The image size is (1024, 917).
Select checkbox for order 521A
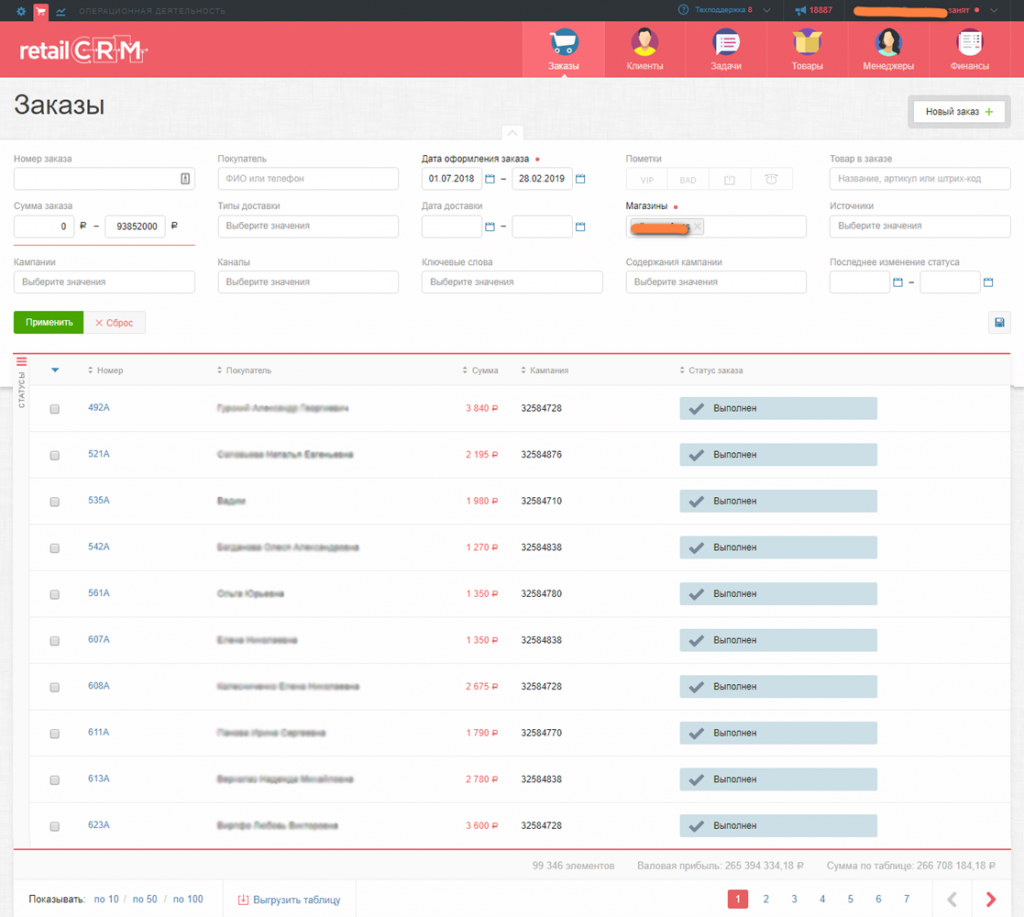pos(55,455)
